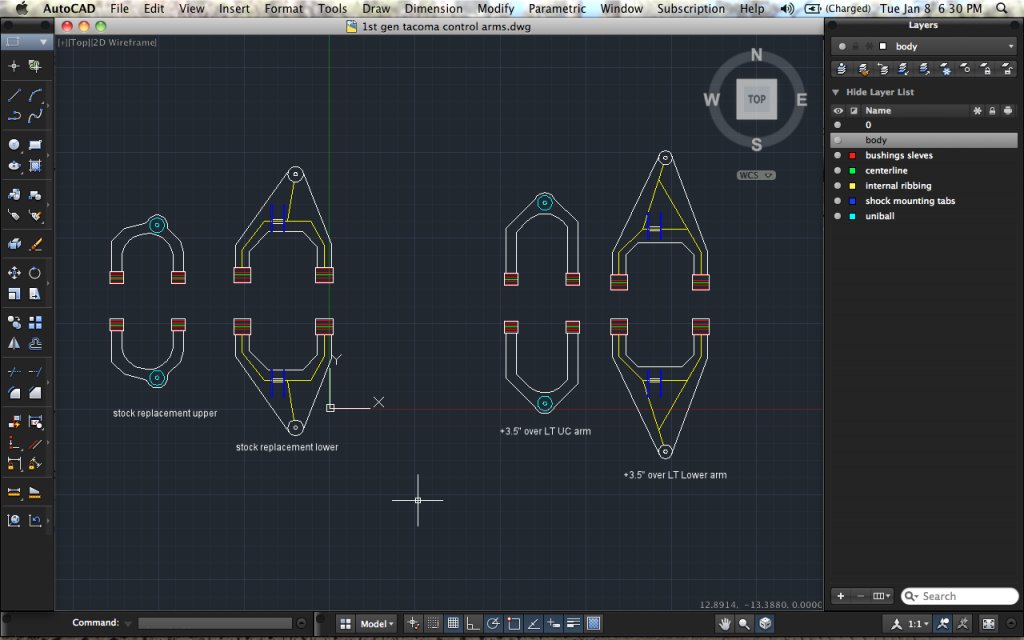Select the Spline tool
Viewport: 1024px width, 640px height.
pos(35,116)
